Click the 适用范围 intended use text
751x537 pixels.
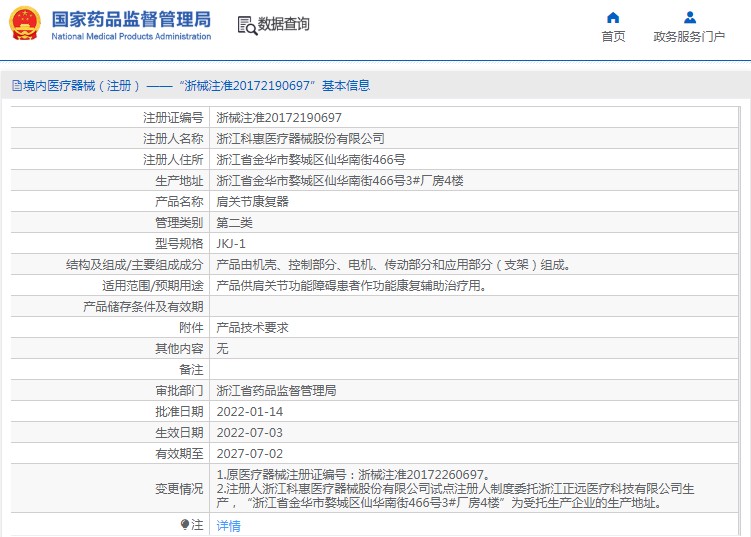352,286
